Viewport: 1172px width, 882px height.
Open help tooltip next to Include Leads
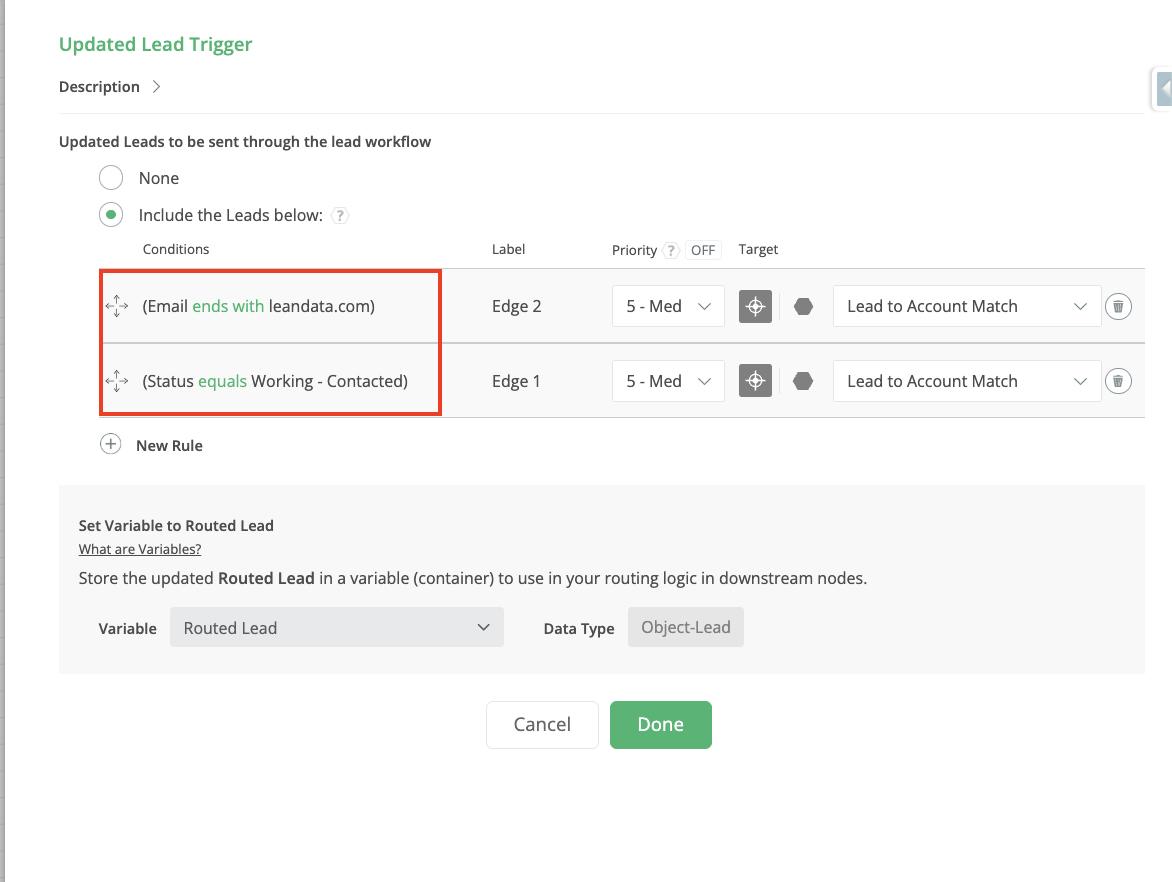point(340,215)
